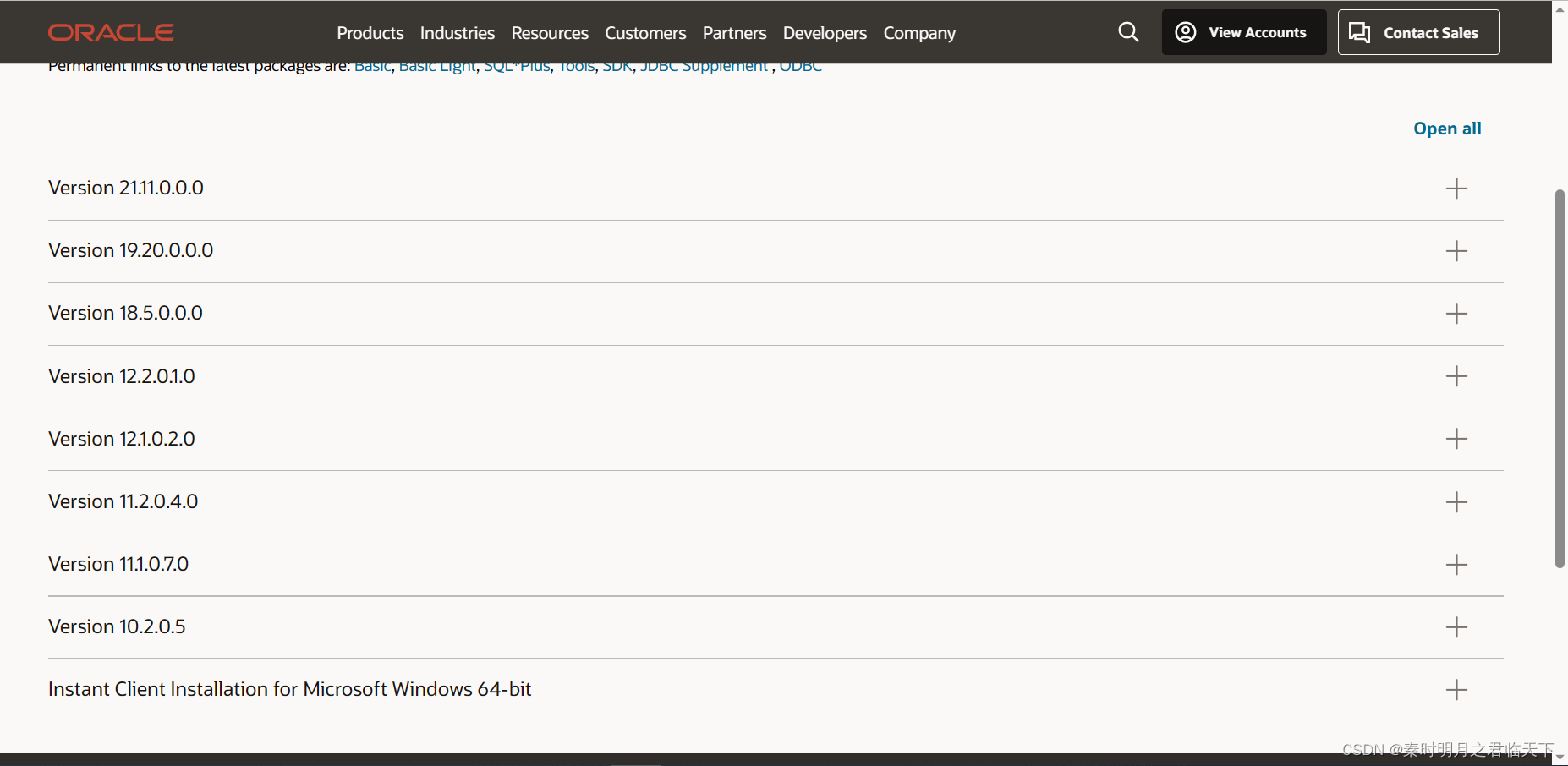Screen dimensions: 1568x766
Task: Click the Contact Sales button
Action: pyautogui.click(x=1418, y=32)
